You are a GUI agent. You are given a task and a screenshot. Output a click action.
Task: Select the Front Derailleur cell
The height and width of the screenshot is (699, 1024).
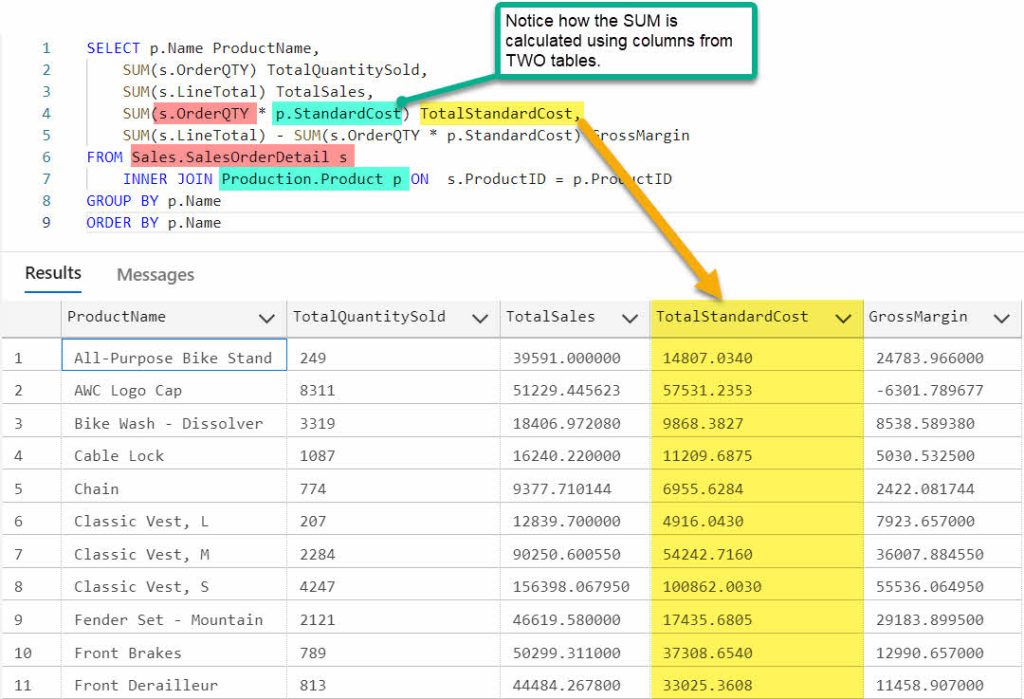pos(174,685)
